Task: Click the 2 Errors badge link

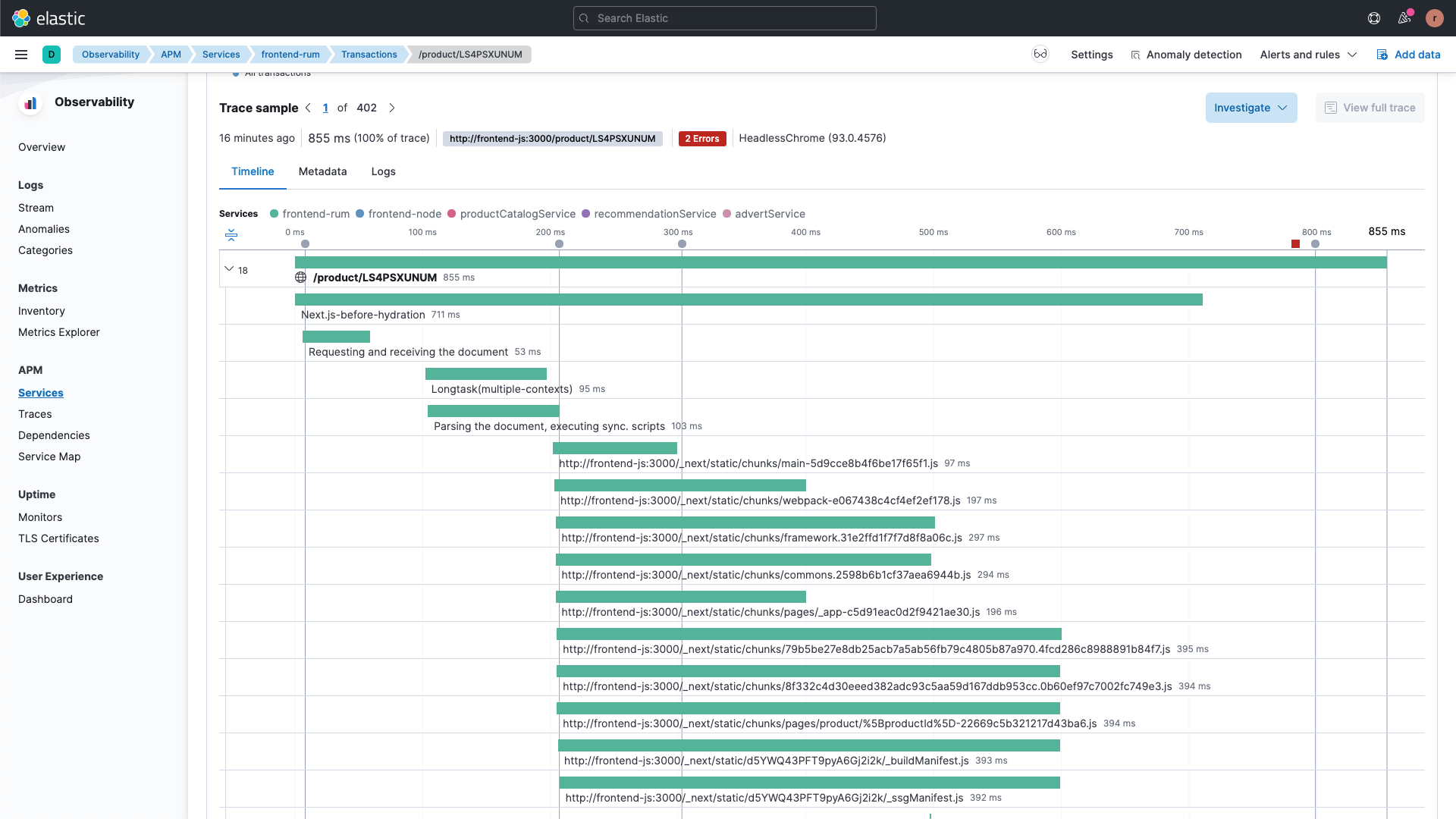Action: (x=700, y=138)
